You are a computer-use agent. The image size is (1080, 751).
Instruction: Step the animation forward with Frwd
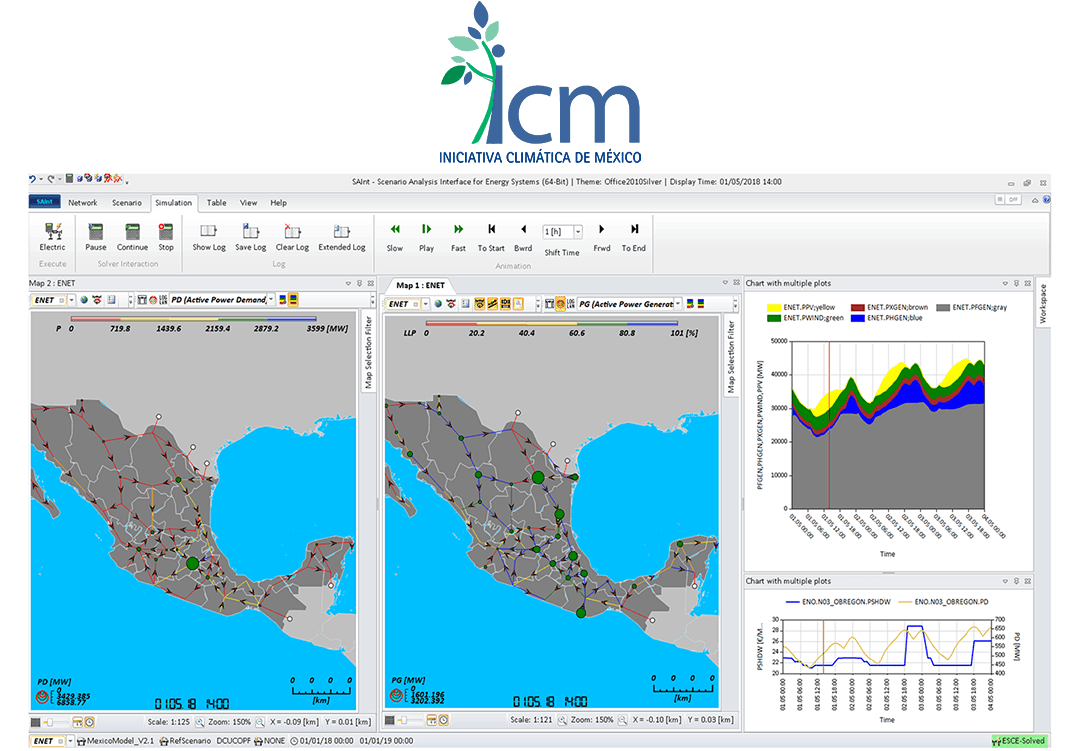601,234
